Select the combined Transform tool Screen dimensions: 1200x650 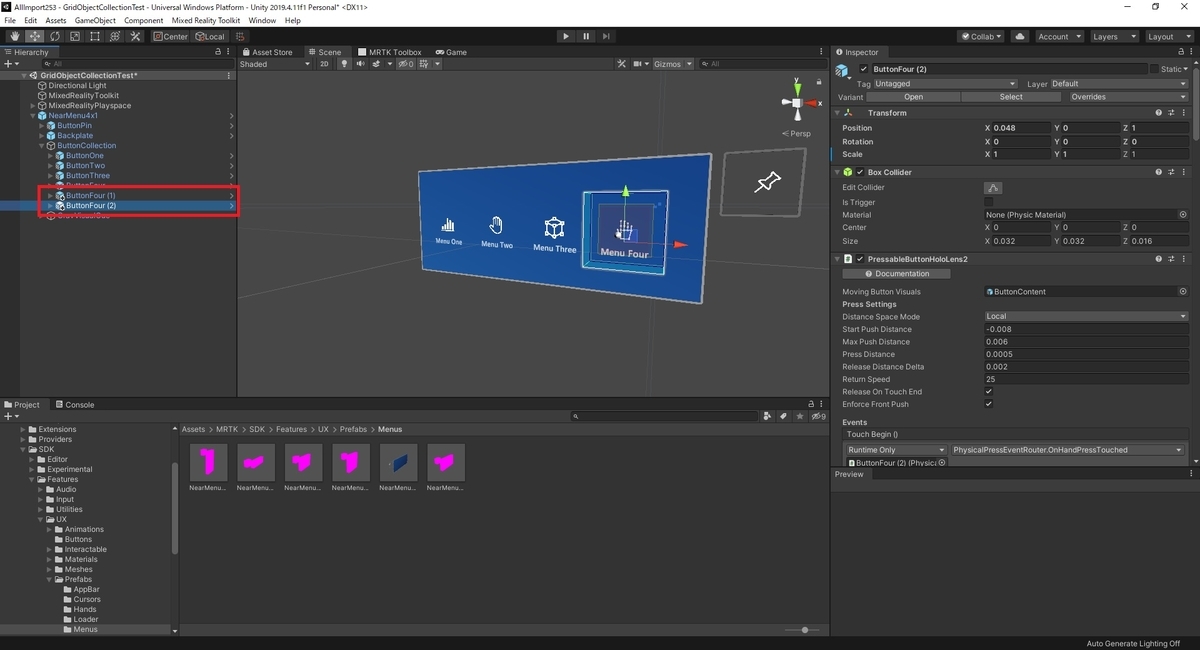click(x=114, y=37)
